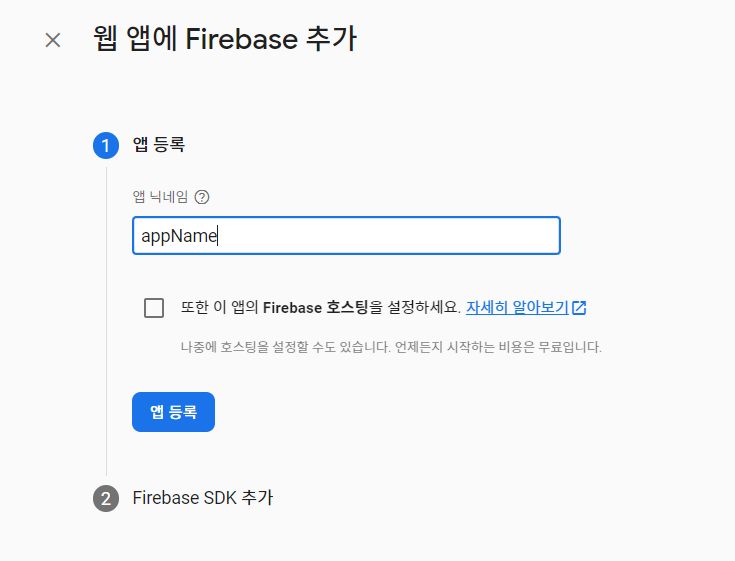Click the checkbox label 또한 이 앱의
735x561 pixels.
pos(213,308)
